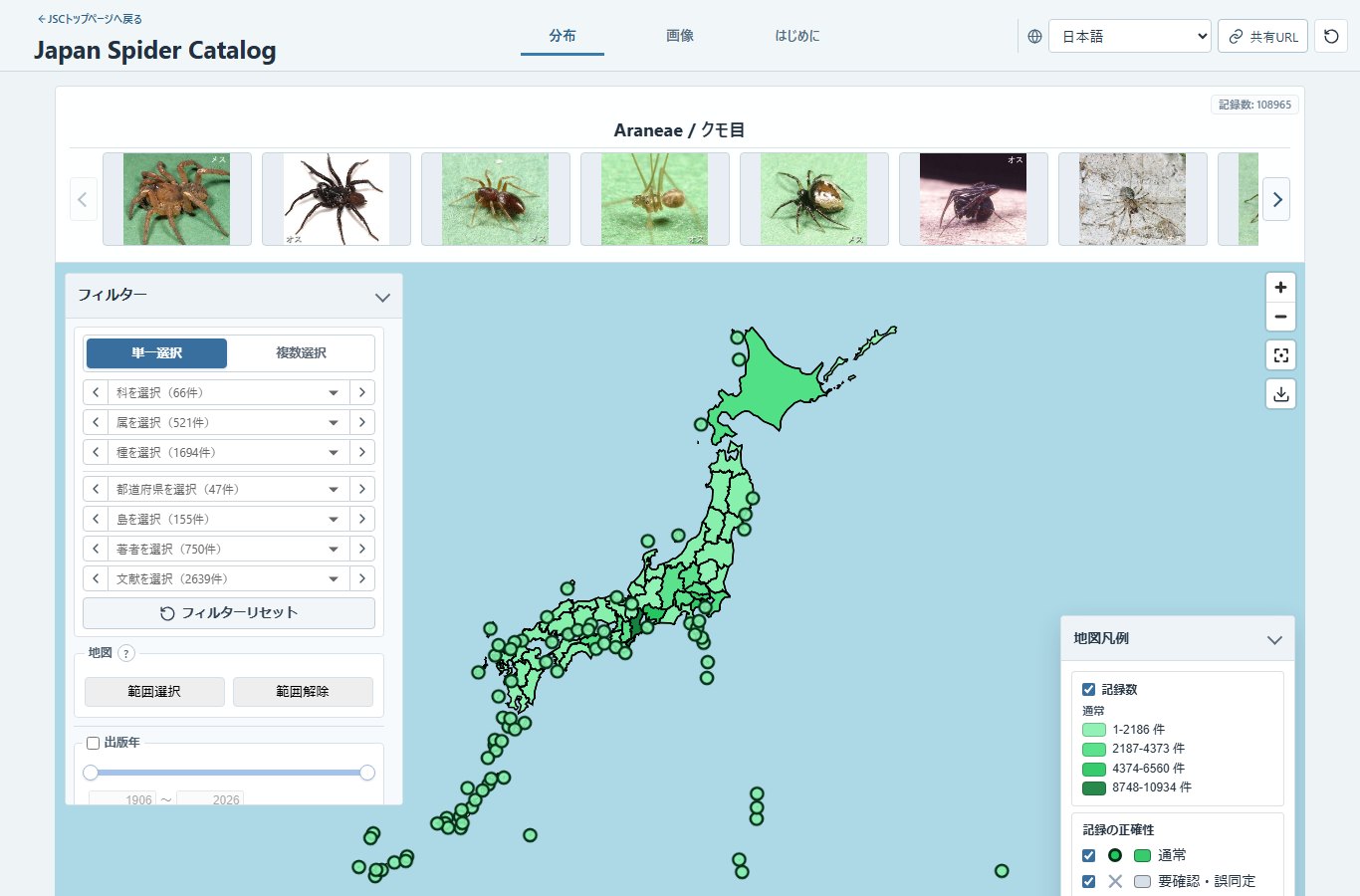Follow the JSCトップページへ戻る link
This screenshot has width=1360, height=896.
click(x=90, y=19)
